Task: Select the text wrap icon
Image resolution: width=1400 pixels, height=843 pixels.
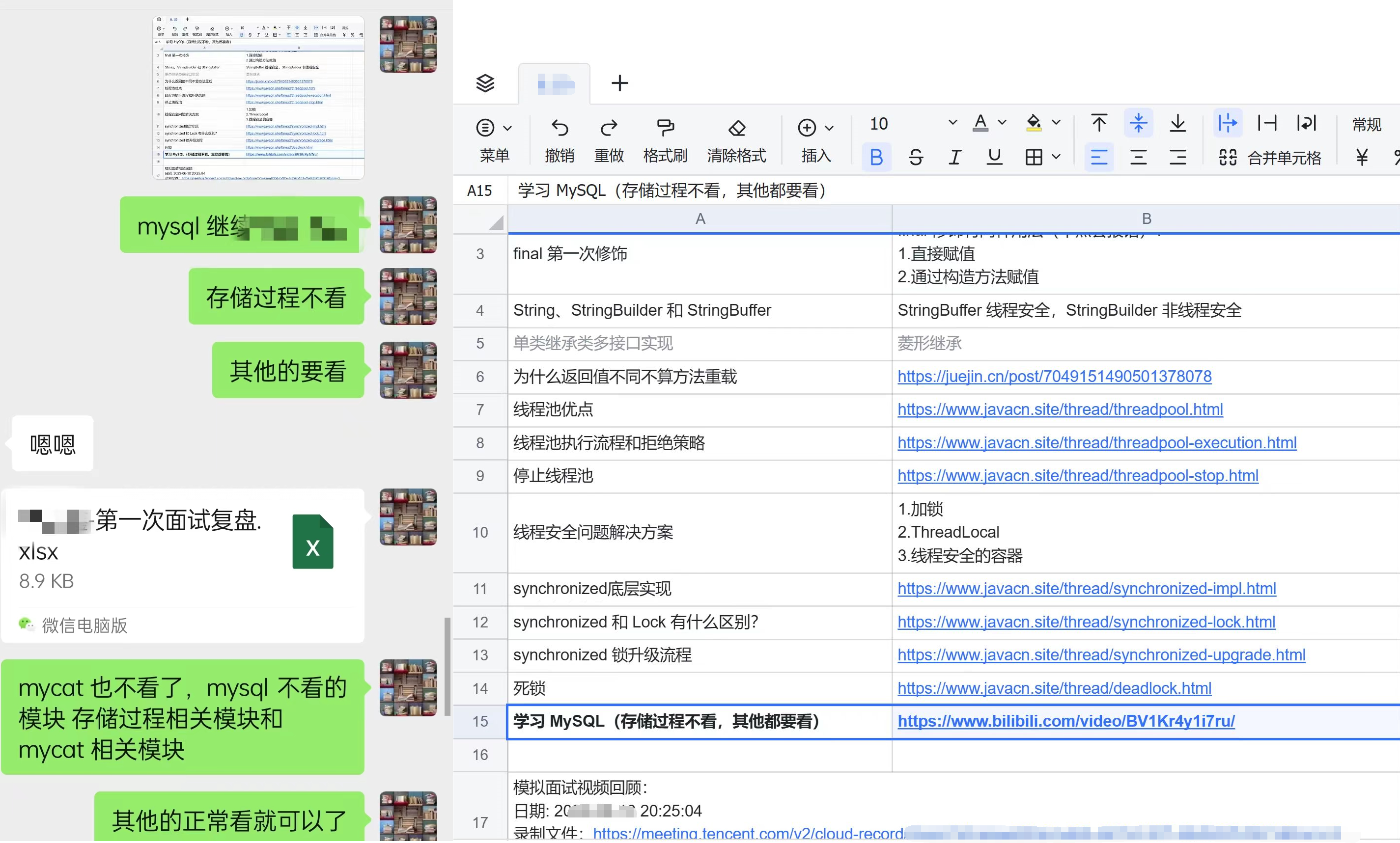Action: point(1306,123)
